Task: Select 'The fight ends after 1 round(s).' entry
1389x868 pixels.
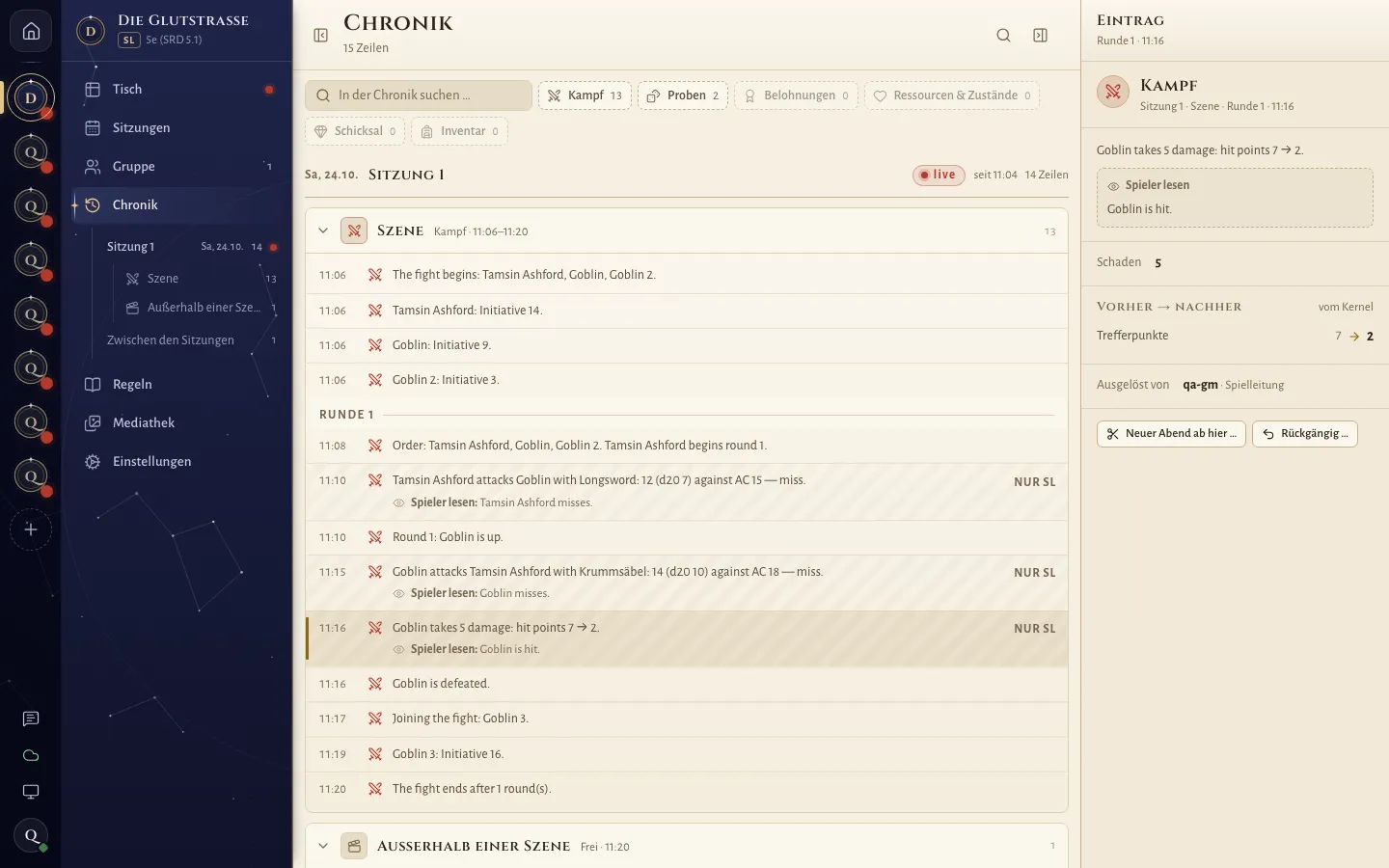Action: point(687,789)
